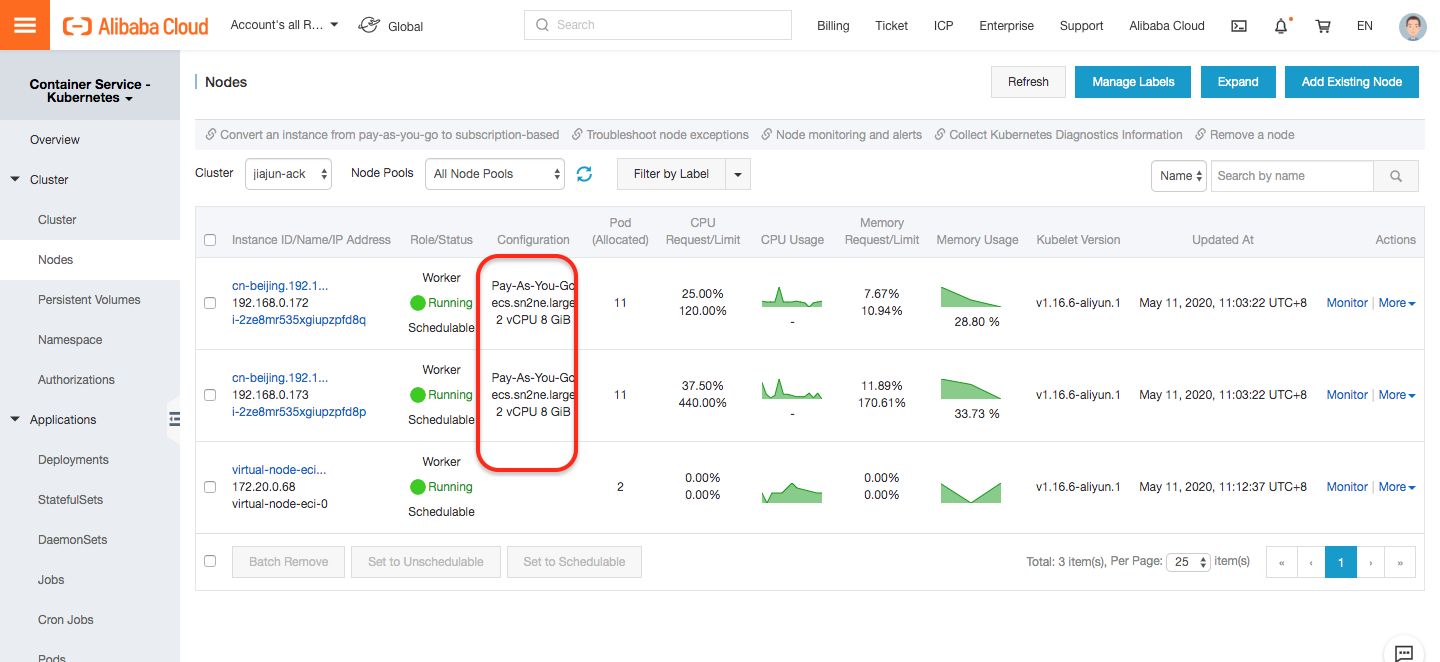View CPU usage chart for virtual-node-eci-0
Viewport: 1440px width, 662px height.
[x=791, y=492]
